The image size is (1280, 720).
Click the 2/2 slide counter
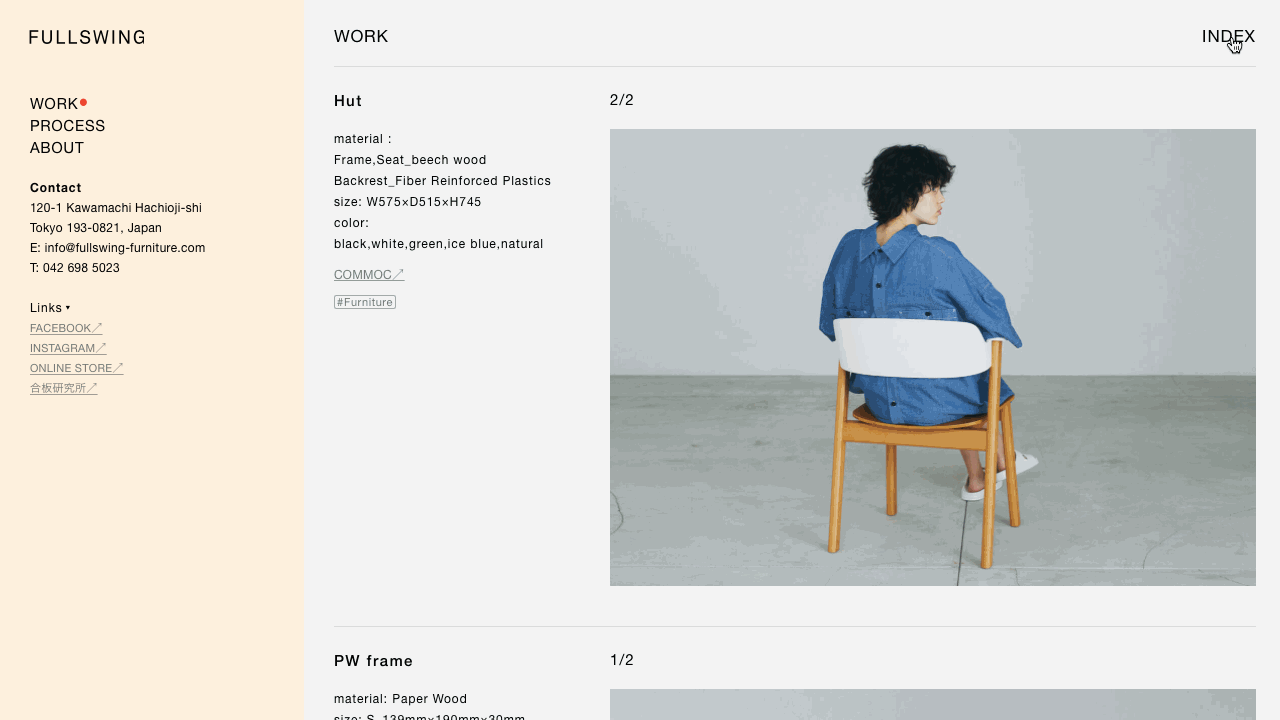(622, 100)
